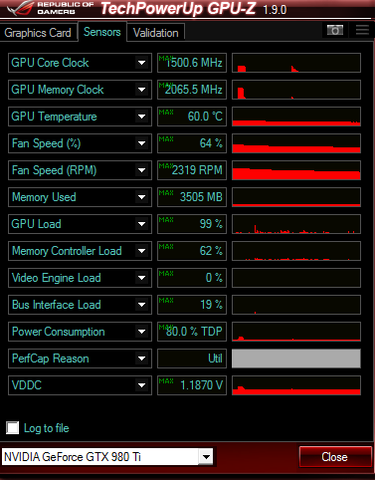Open the Fan Speed (%) dropdown
Screen dimensions: 375x480
click(x=142, y=143)
